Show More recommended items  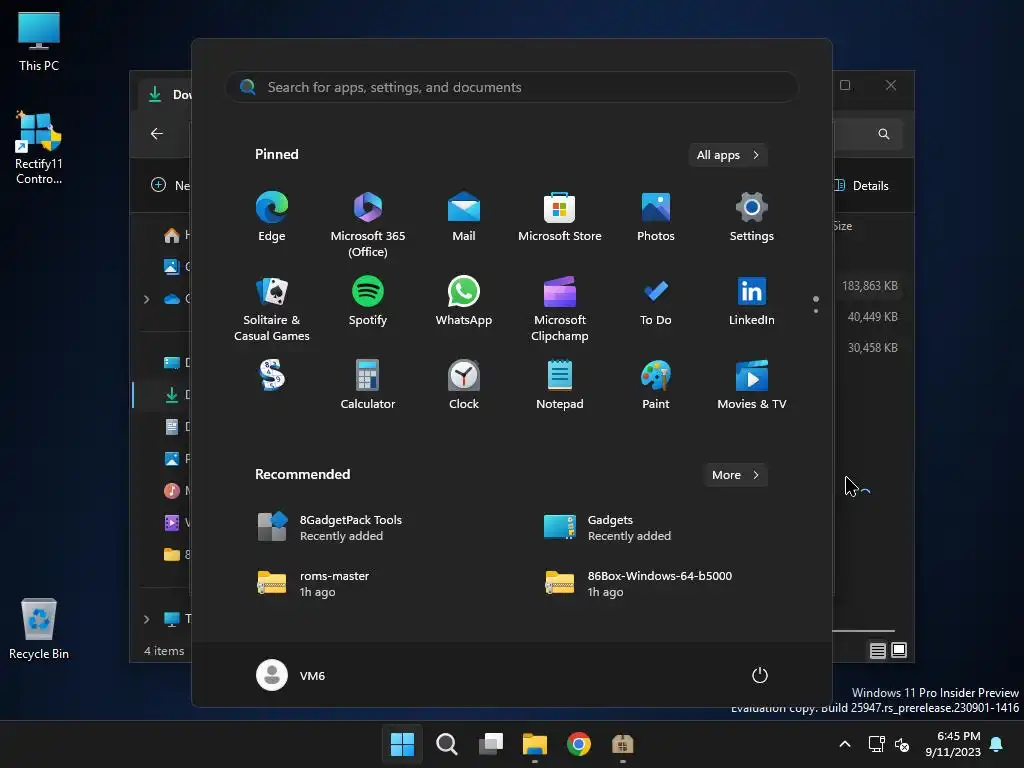click(x=735, y=475)
